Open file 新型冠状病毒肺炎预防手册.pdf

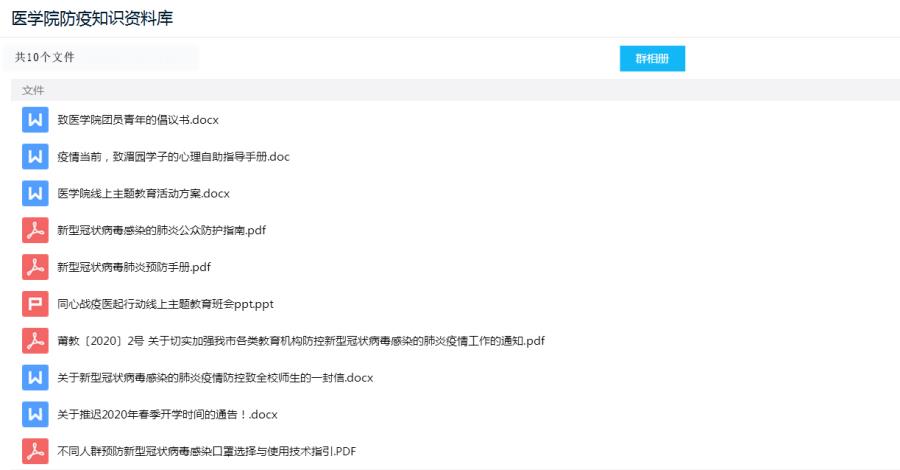click(134, 267)
